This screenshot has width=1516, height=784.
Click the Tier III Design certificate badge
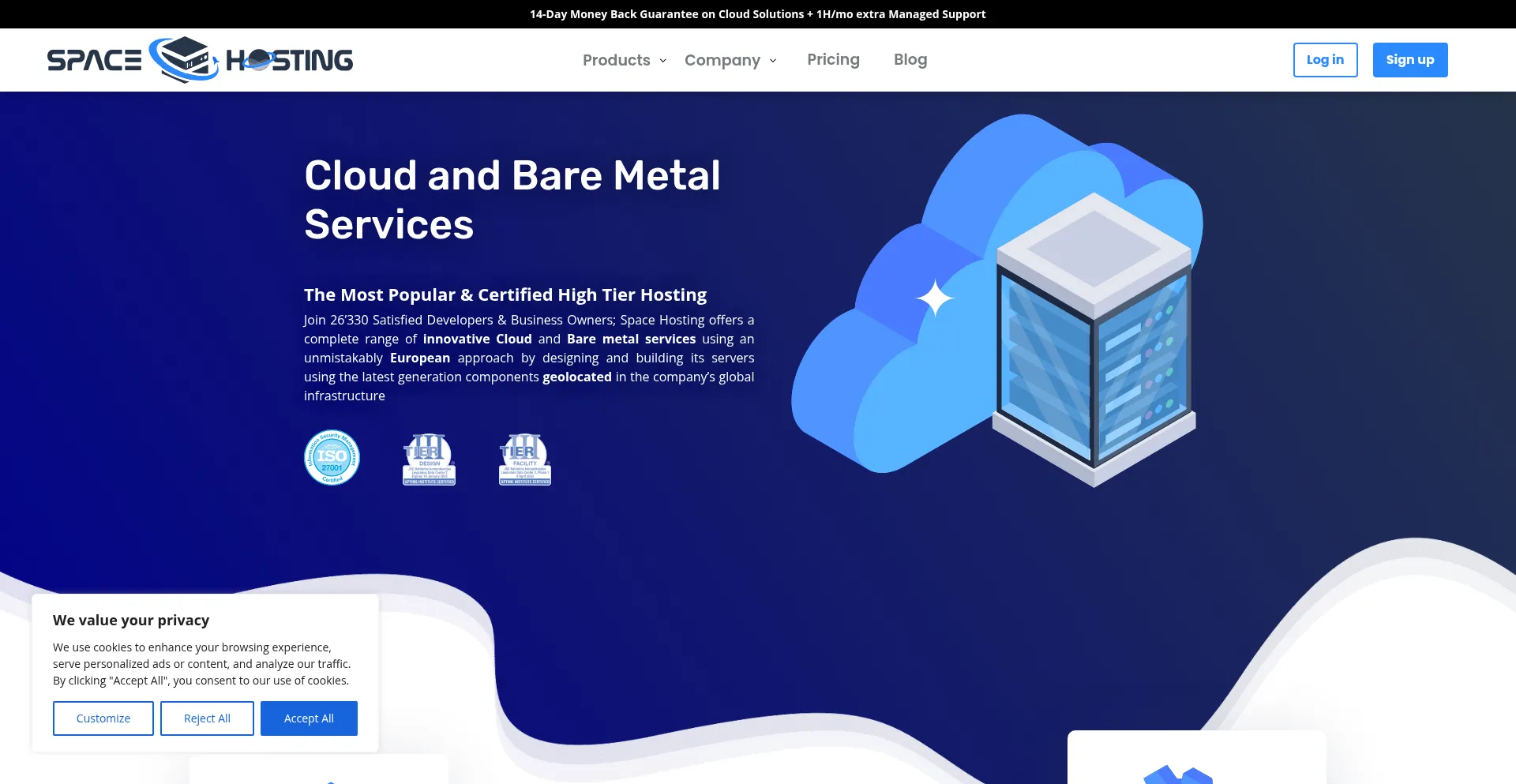point(429,460)
